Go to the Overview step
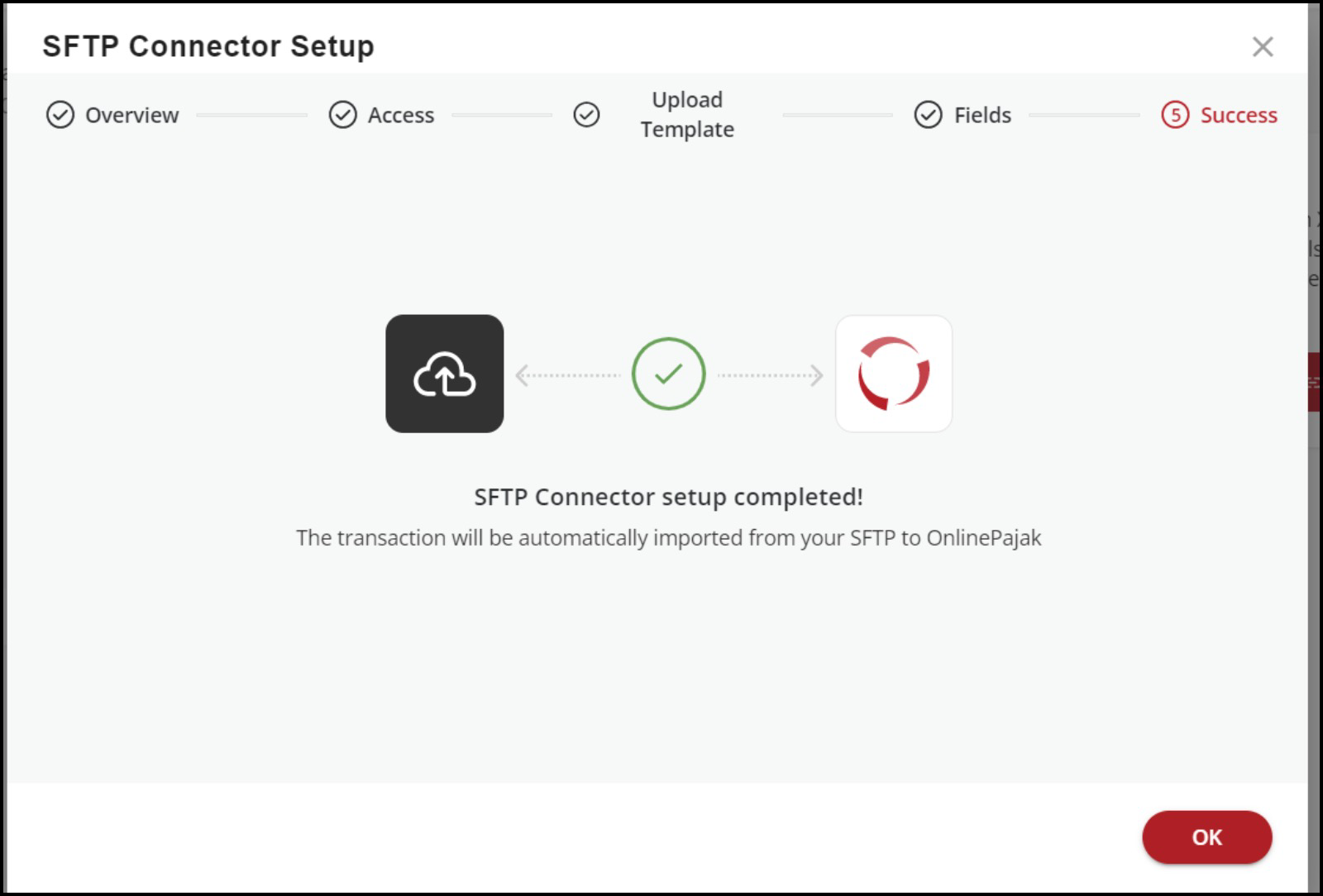Viewport: 1323px width, 896px height. tap(131, 115)
